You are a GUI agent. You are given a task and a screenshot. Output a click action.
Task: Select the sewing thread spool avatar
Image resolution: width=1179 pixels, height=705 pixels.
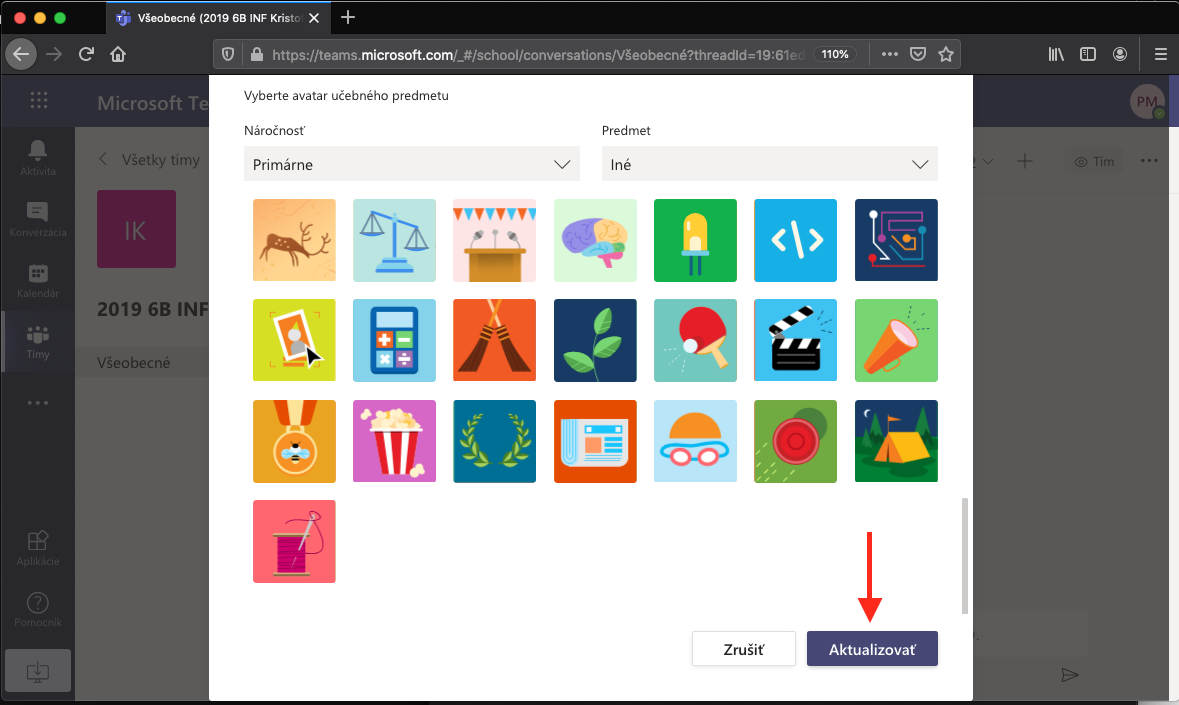(x=294, y=541)
